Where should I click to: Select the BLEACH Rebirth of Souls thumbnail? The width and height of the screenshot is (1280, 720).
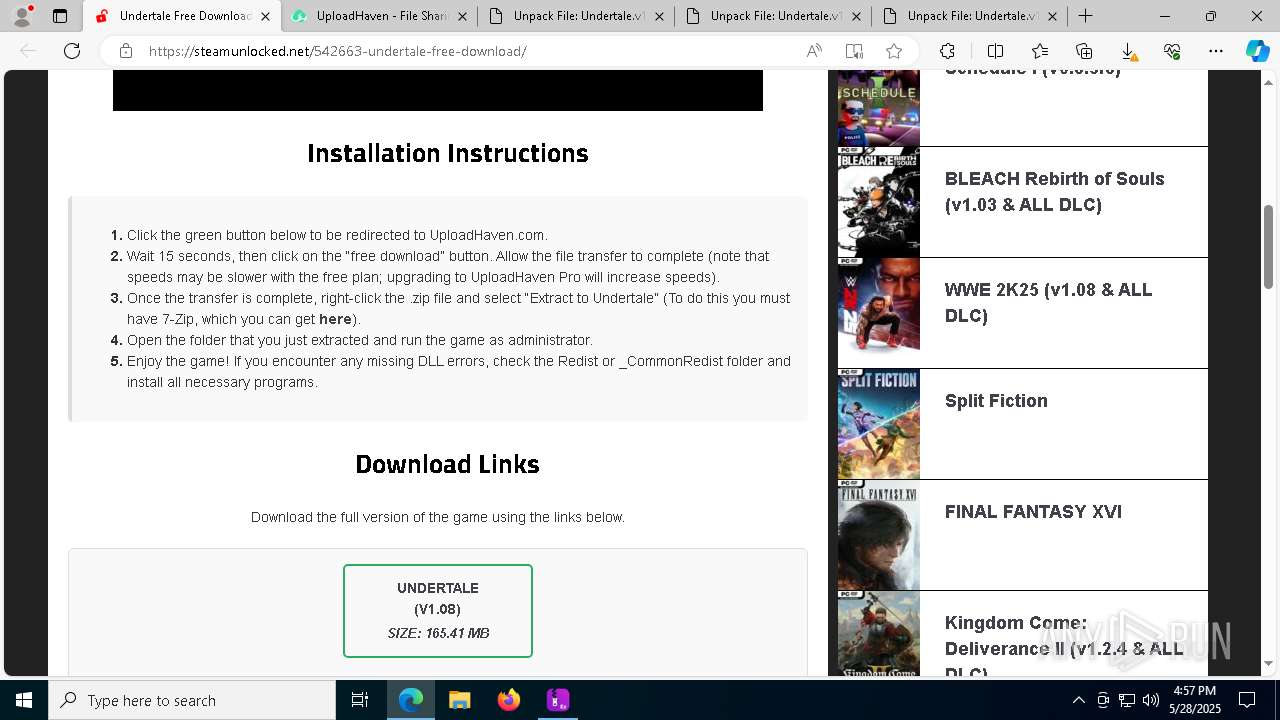[878, 203]
